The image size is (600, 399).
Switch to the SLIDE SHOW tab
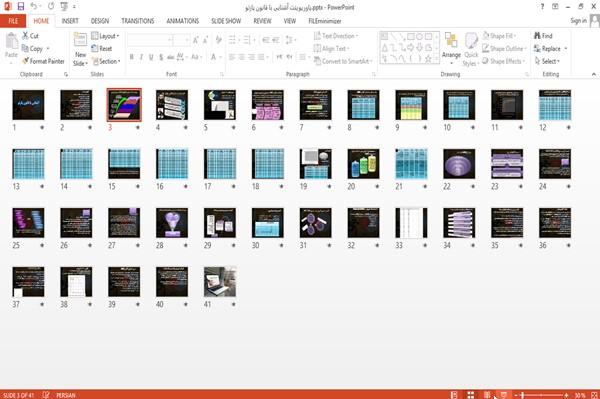pos(226,21)
